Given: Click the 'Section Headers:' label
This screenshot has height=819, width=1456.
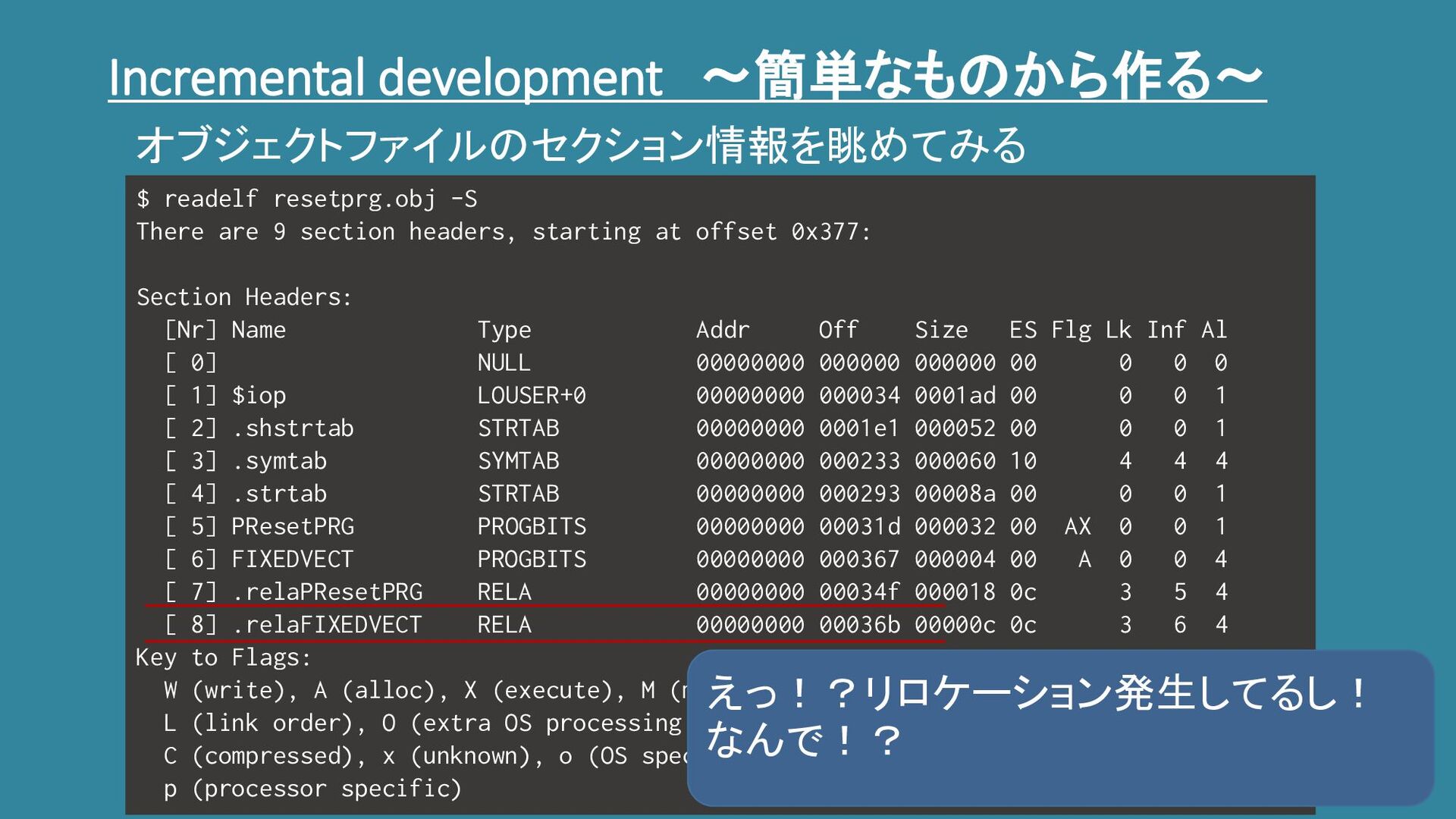Looking at the screenshot, I should point(244,297).
